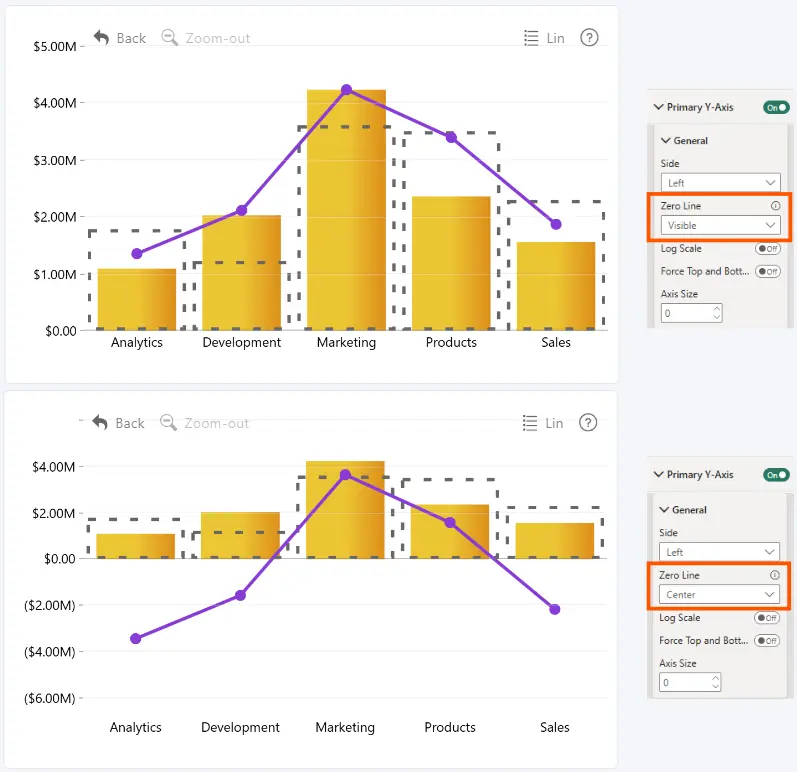Increase Axis Size with up arrow upper panel
Image resolution: width=797 pixels, height=772 pixels.
[717, 308]
